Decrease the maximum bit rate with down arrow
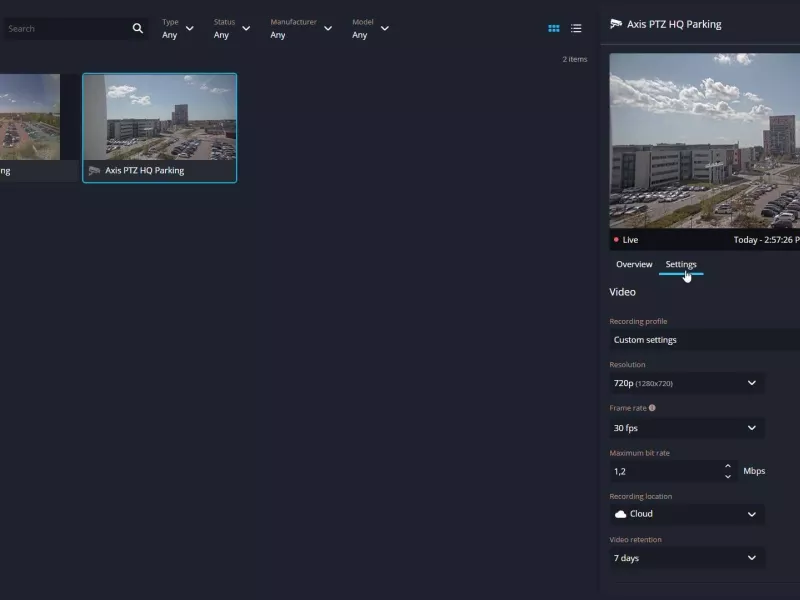The width and height of the screenshot is (800, 600). pos(728,477)
